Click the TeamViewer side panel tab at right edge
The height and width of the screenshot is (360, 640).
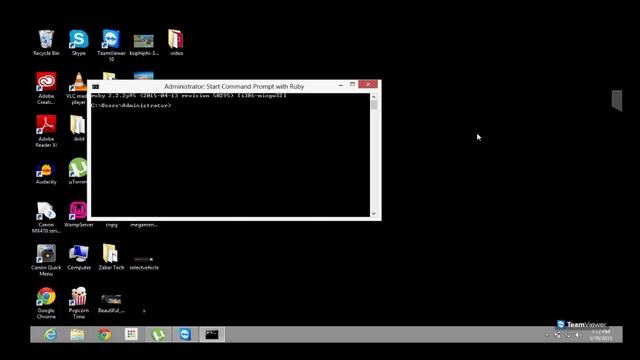pyautogui.click(x=617, y=100)
